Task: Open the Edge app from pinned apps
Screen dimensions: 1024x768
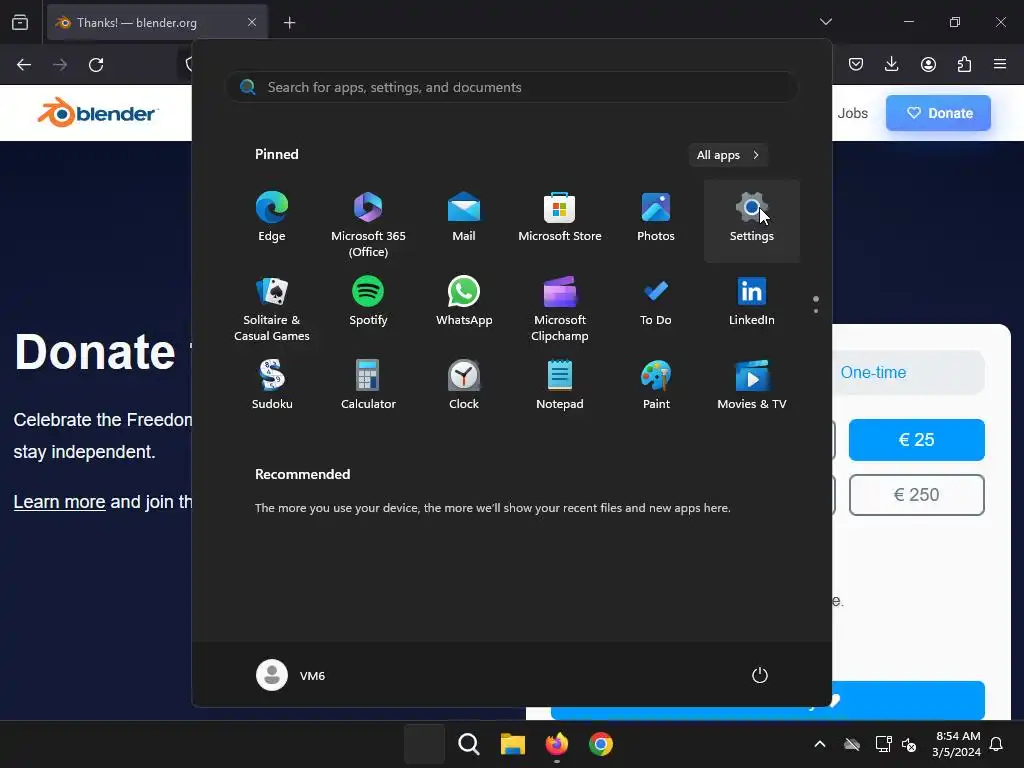Action: point(272,219)
